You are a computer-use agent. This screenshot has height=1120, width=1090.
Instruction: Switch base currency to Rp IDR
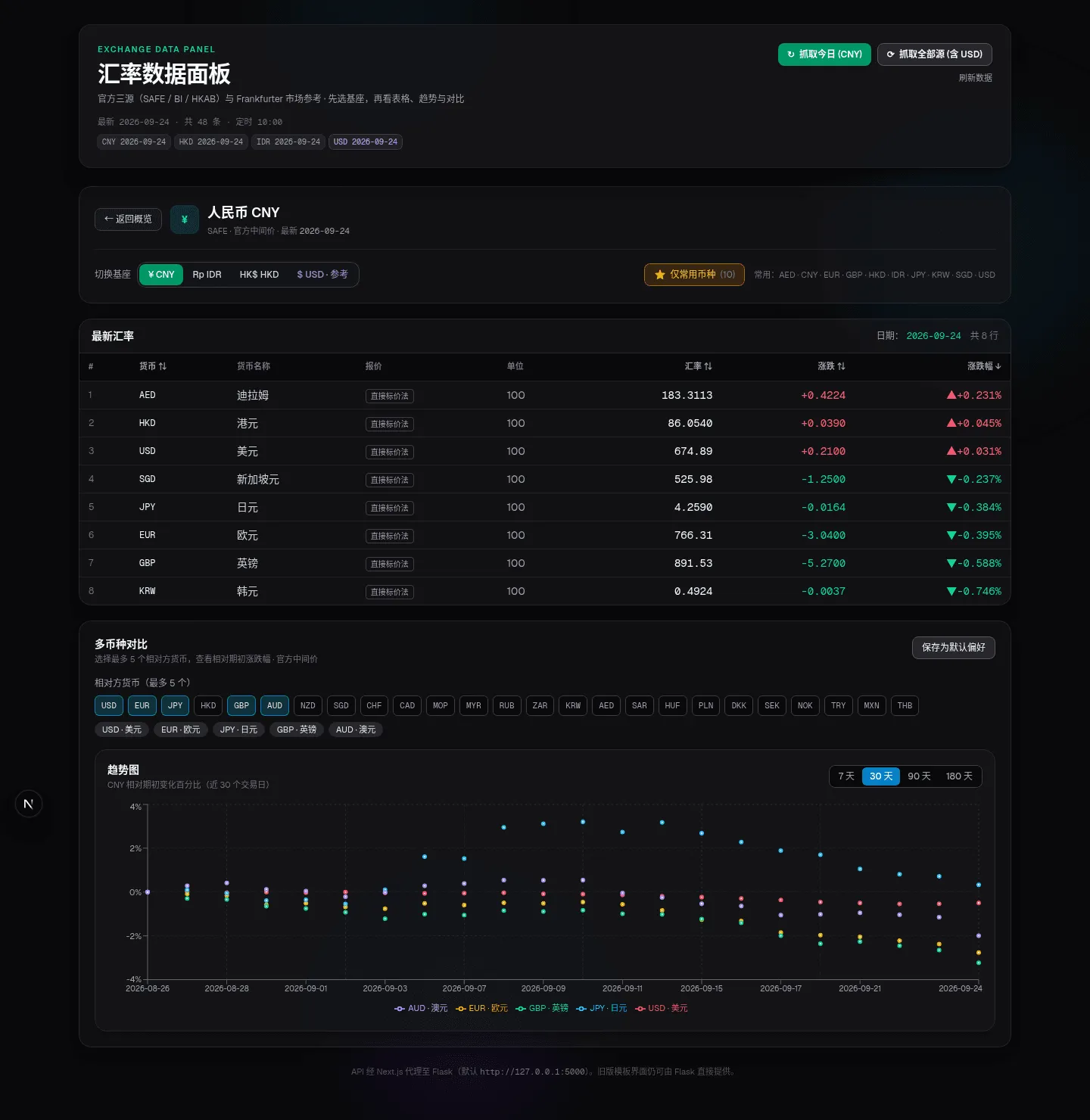tap(207, 275)
